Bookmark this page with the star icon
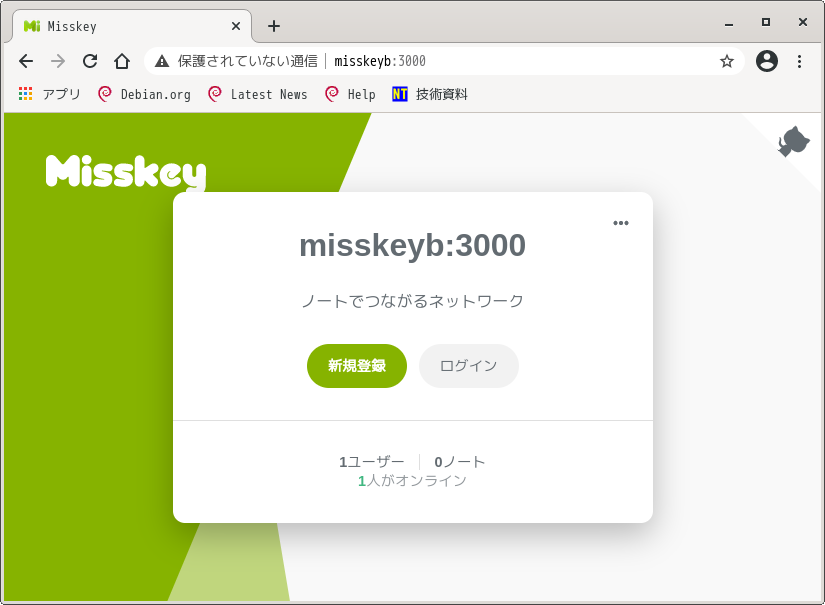Viewport: 825px width, 605px height. (727, 62)
